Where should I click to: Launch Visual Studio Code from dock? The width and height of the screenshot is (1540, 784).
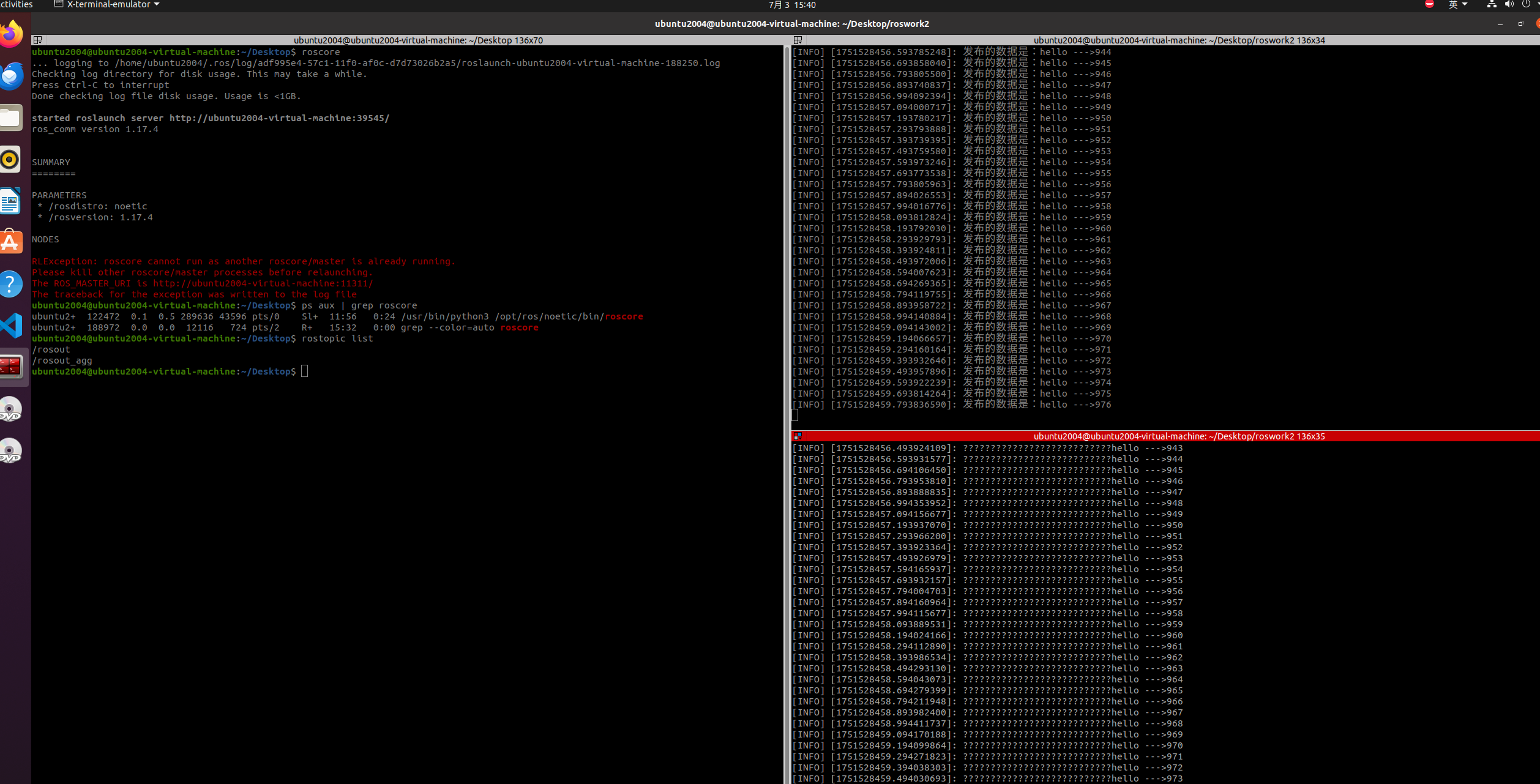coord(11,326)
